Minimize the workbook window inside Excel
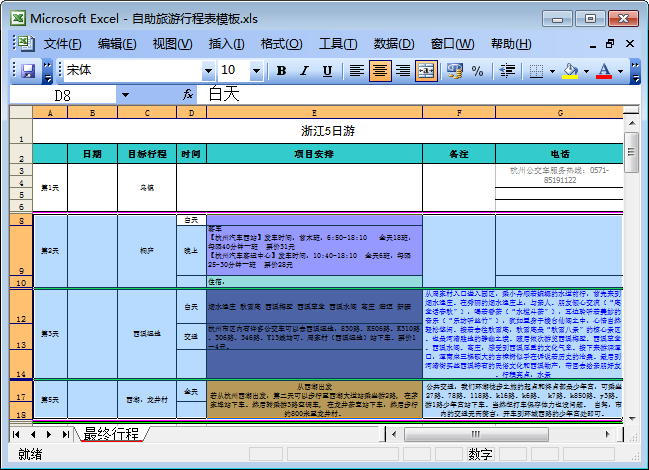 coord(593,44)
